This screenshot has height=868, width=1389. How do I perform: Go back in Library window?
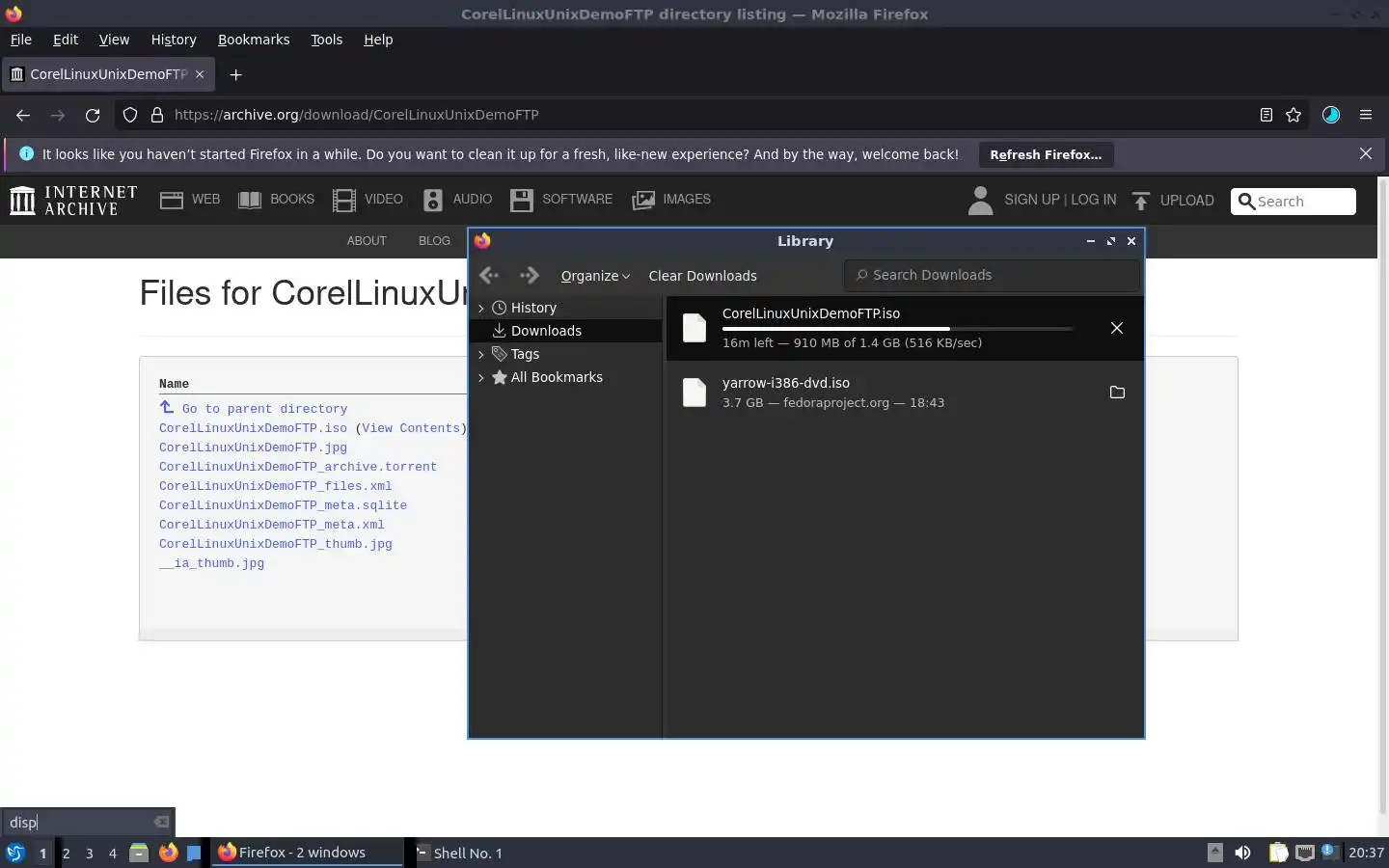pos(489,275)
